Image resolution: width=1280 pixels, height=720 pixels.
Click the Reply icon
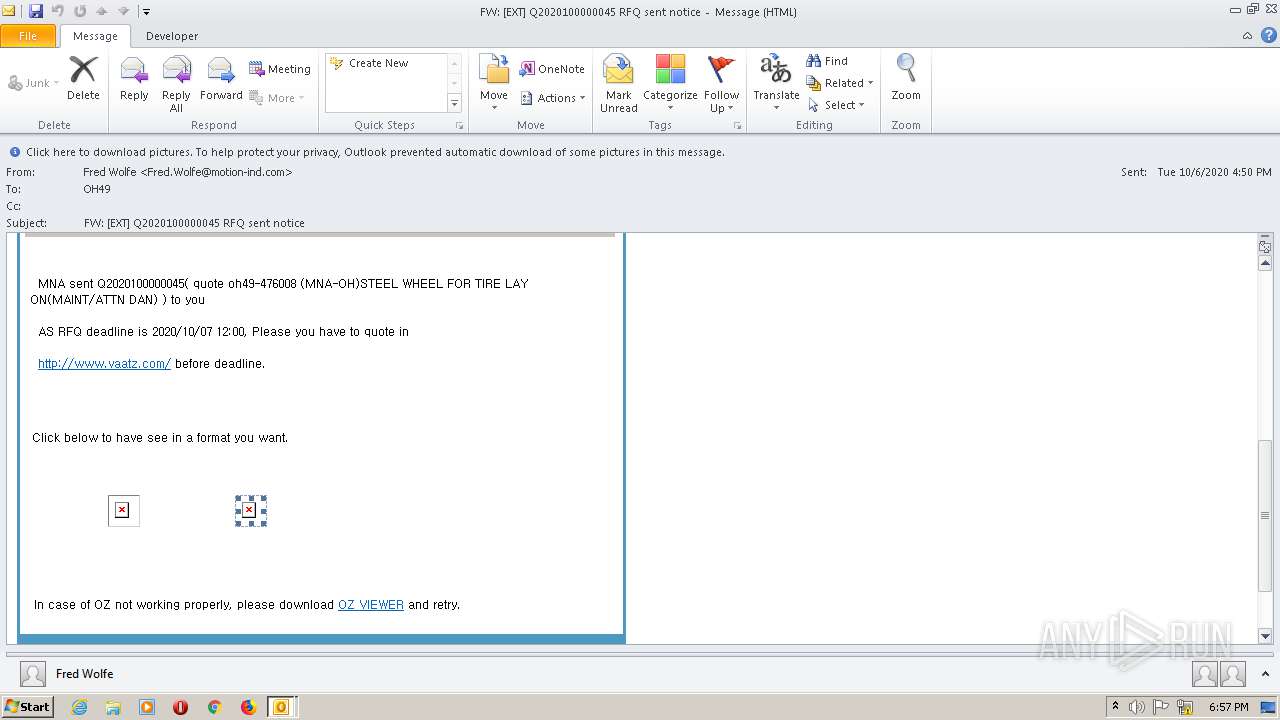click(134, 78)
